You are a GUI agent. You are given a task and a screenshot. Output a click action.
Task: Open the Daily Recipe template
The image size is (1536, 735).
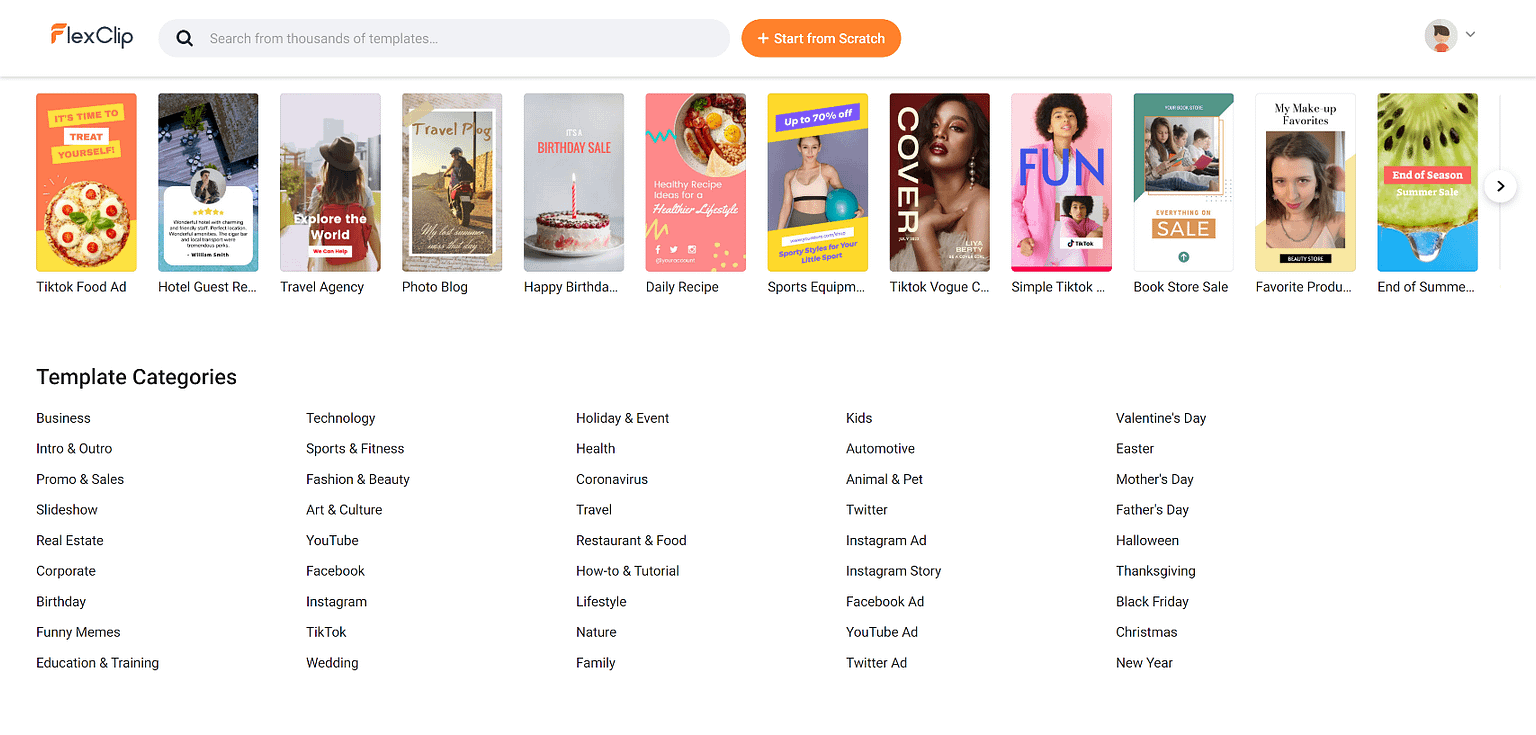click(695, 182)
